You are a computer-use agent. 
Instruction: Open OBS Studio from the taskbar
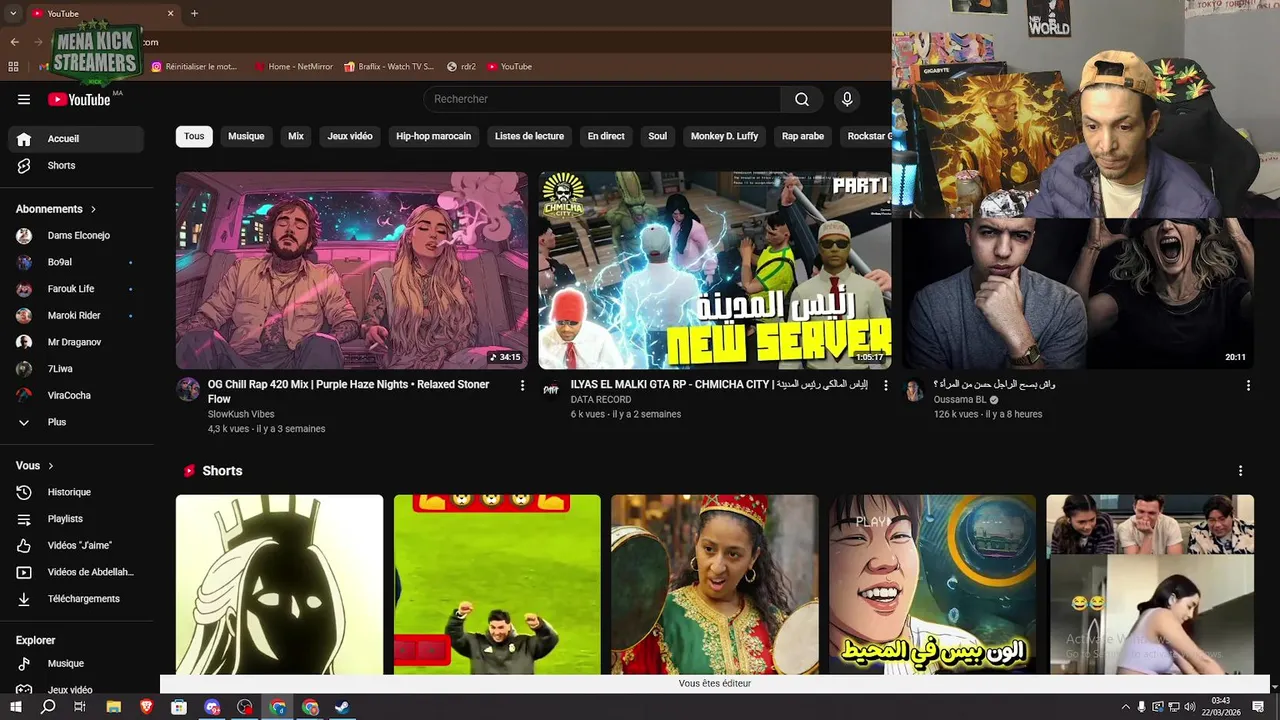click(x=245, y=707)
